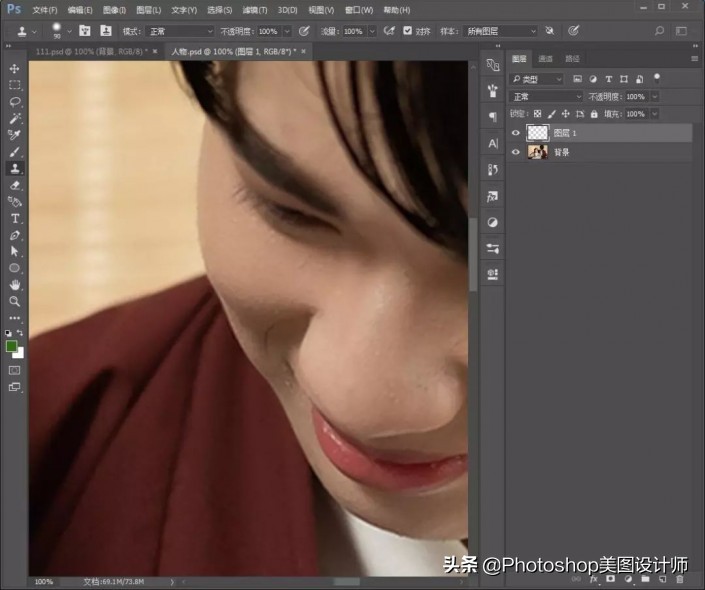Open the 滤镜(T) menu
Image resolution: width=705 pixels, height=590 pixels.
[x=256, y=10]
